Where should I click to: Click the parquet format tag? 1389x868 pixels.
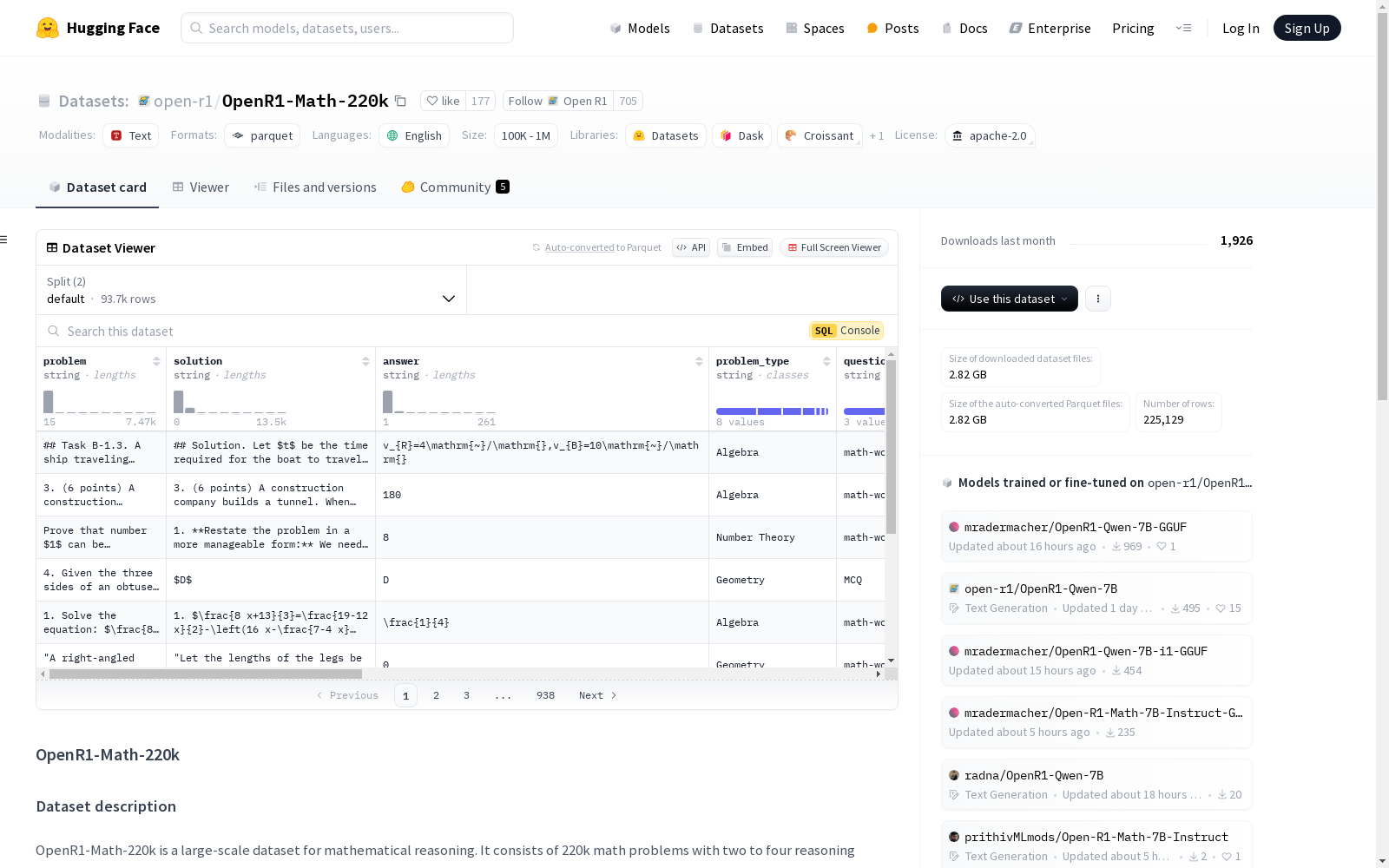click(x=262, y=135)
